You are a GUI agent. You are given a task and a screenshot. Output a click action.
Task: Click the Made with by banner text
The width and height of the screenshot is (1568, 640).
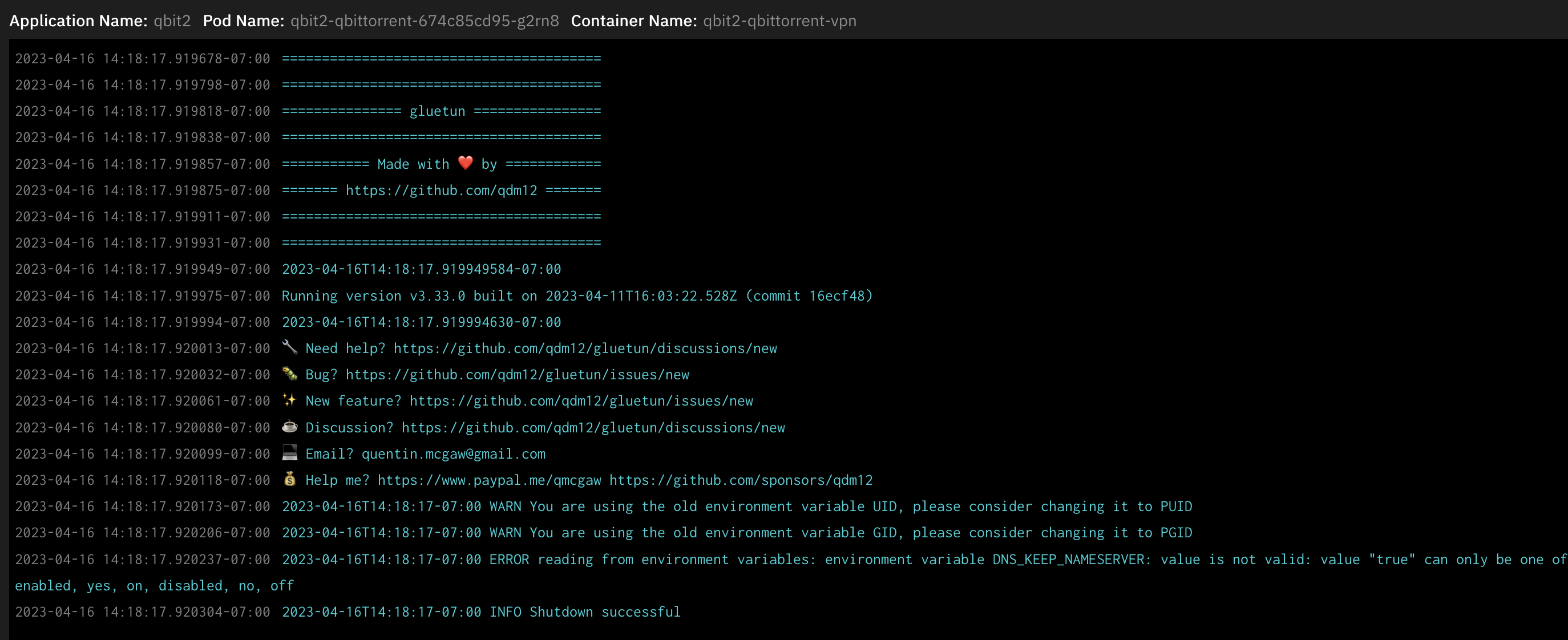point(437,164)
